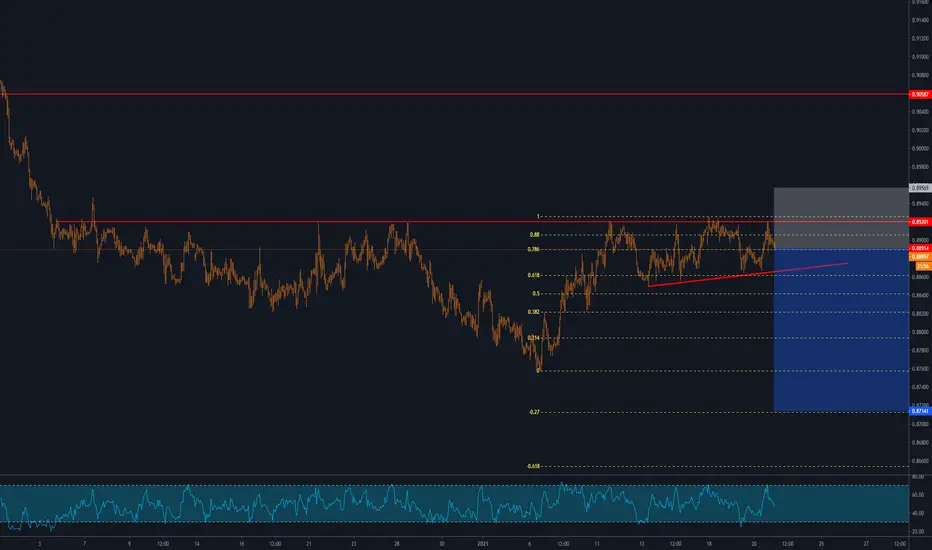Select the 0.91000 price scale tick
Screen dimensions: 932x550
(x=920, y=57)
